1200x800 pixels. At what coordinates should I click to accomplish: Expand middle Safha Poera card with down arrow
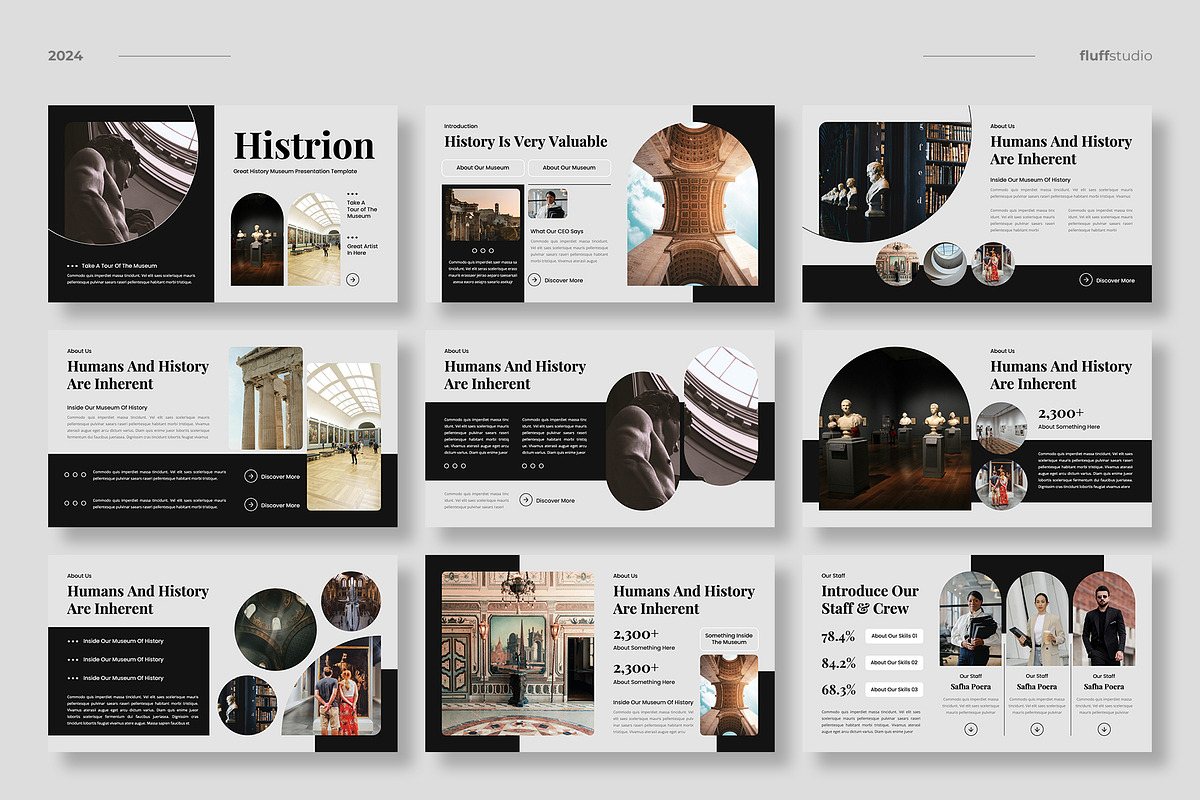(1037, 729)
